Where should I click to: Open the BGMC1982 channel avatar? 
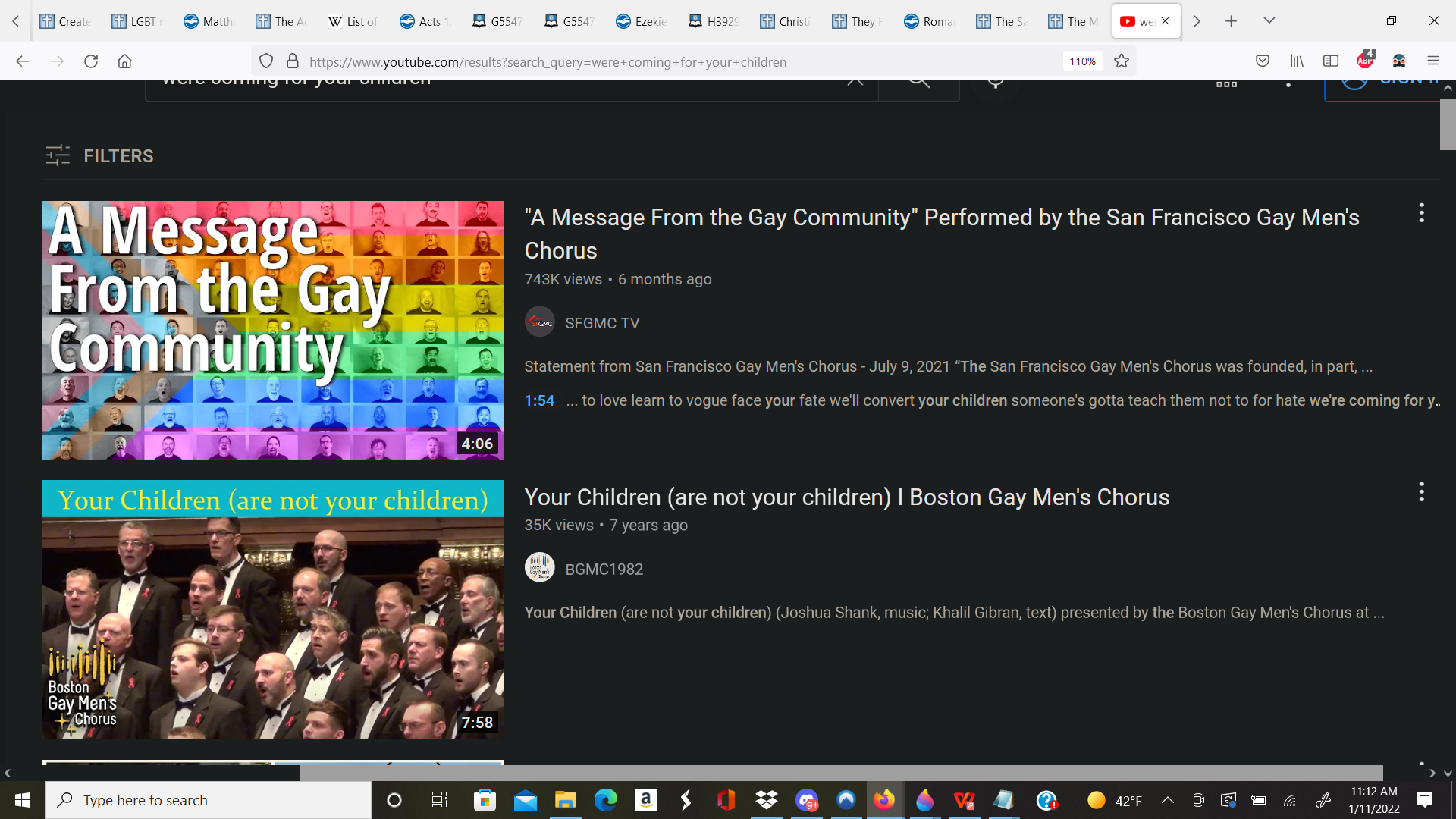pos(539,567)
